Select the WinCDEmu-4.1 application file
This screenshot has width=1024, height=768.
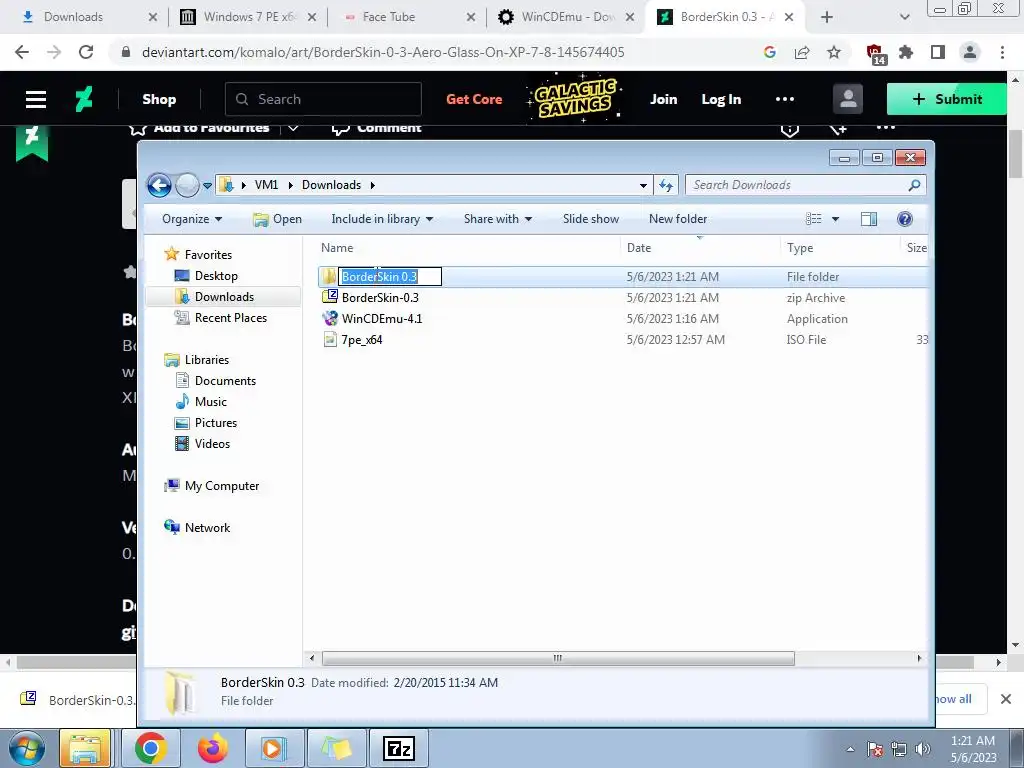[x=382, y=319]
